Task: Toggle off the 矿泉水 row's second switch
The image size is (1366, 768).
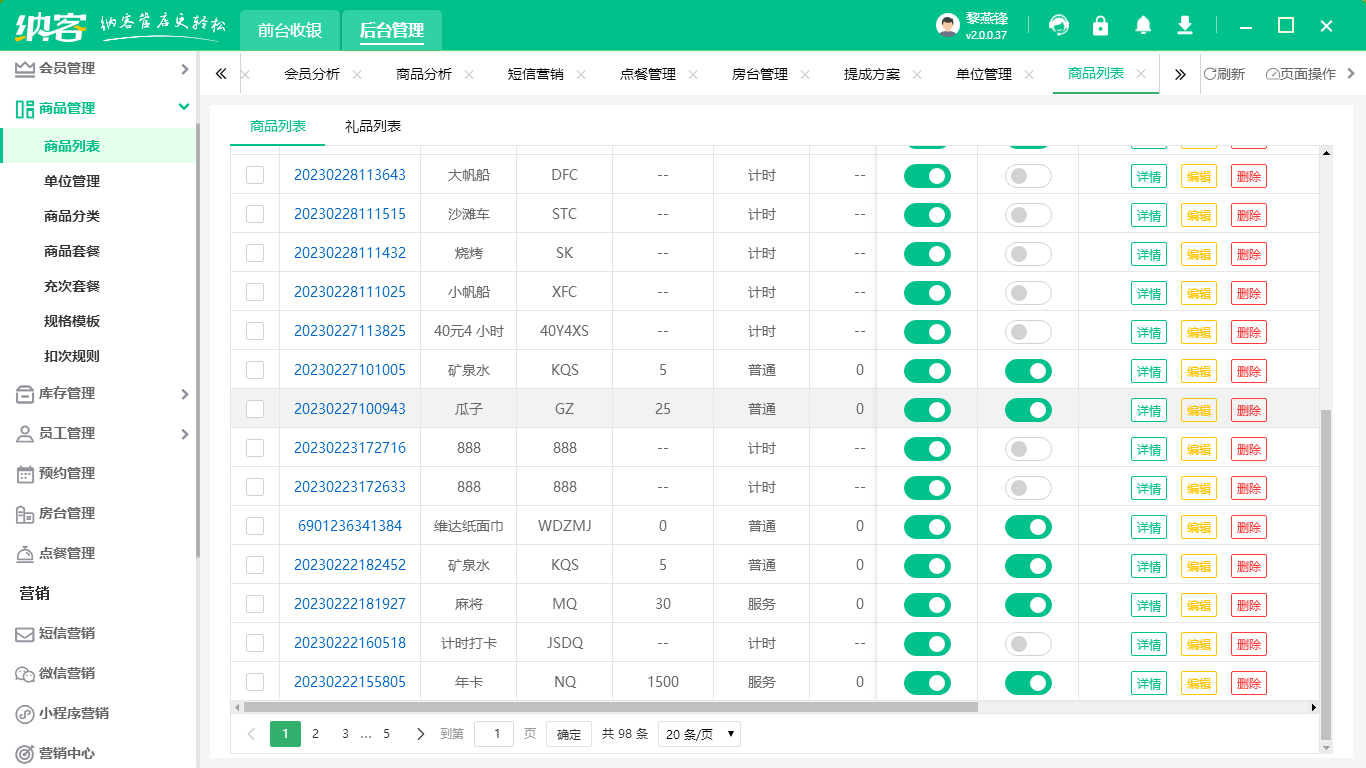Action: click(x=1028, y=370)
